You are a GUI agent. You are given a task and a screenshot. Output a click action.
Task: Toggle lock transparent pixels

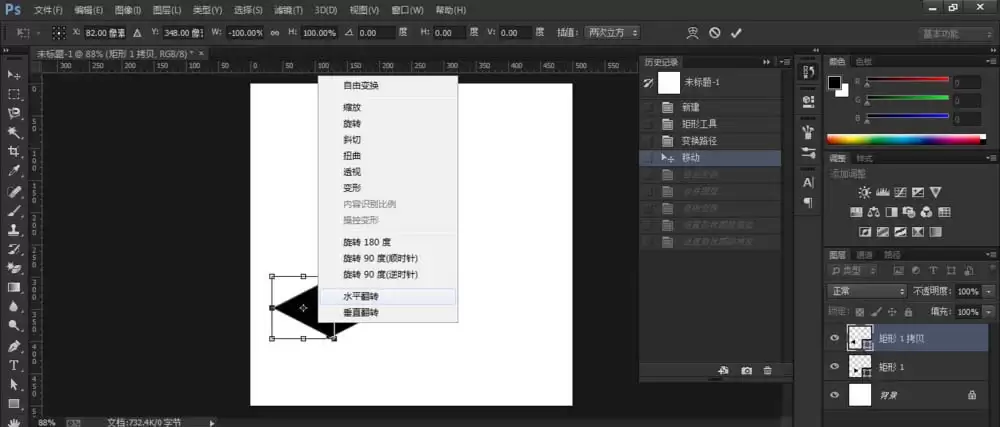click(x=860, y=312)
